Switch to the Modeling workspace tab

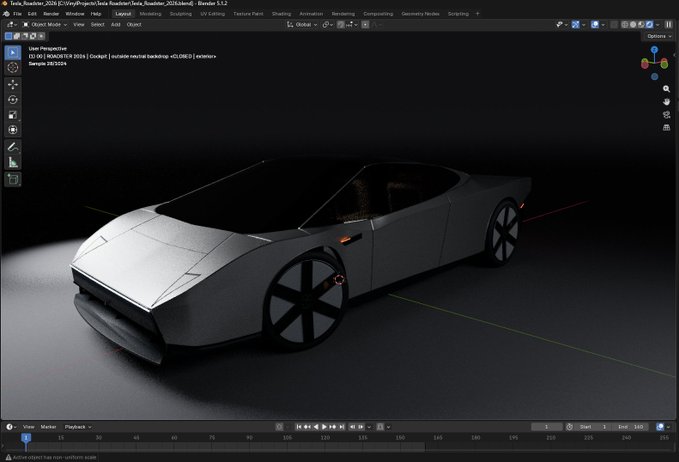(150, 14)
